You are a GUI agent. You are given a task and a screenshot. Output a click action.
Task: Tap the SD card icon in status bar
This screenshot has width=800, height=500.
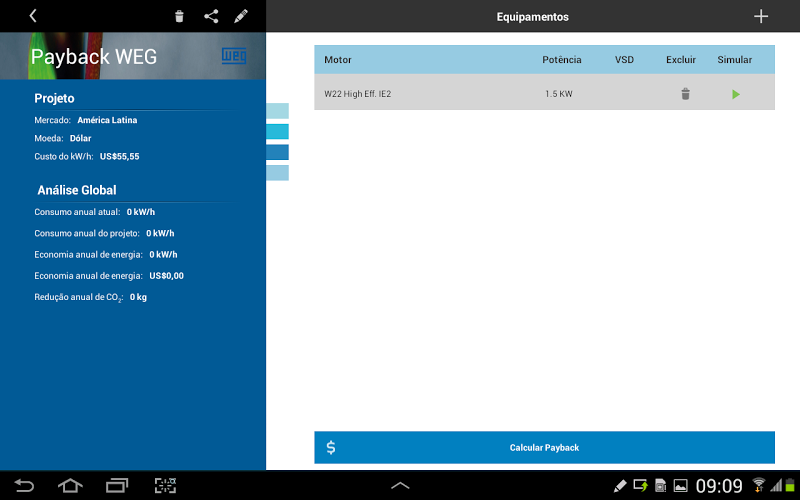point(660,485)
